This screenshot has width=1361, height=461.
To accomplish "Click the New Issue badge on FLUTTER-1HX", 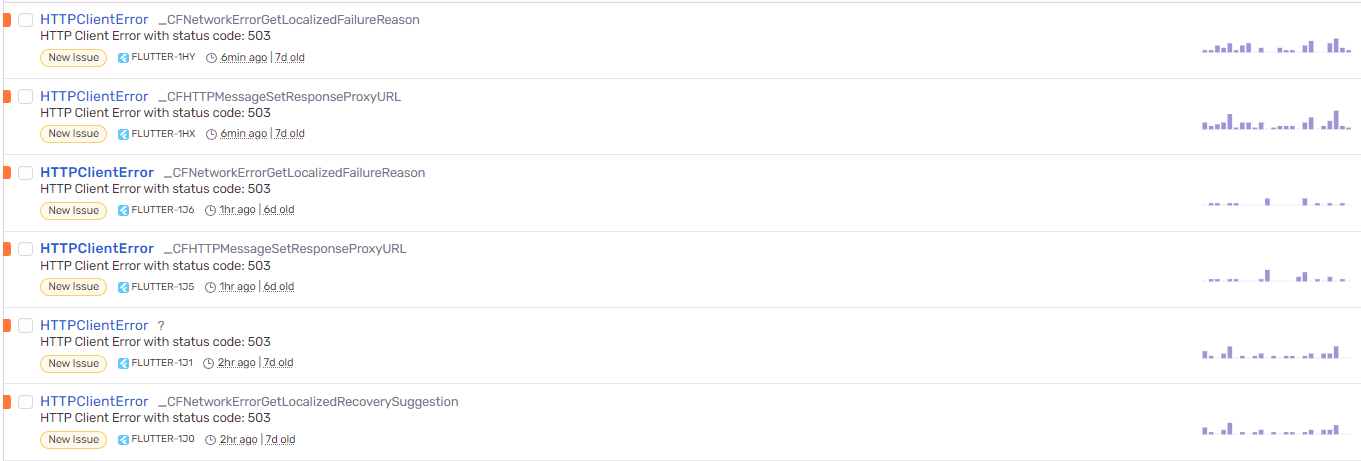I will pyautogui.click(x=74, y=134).
